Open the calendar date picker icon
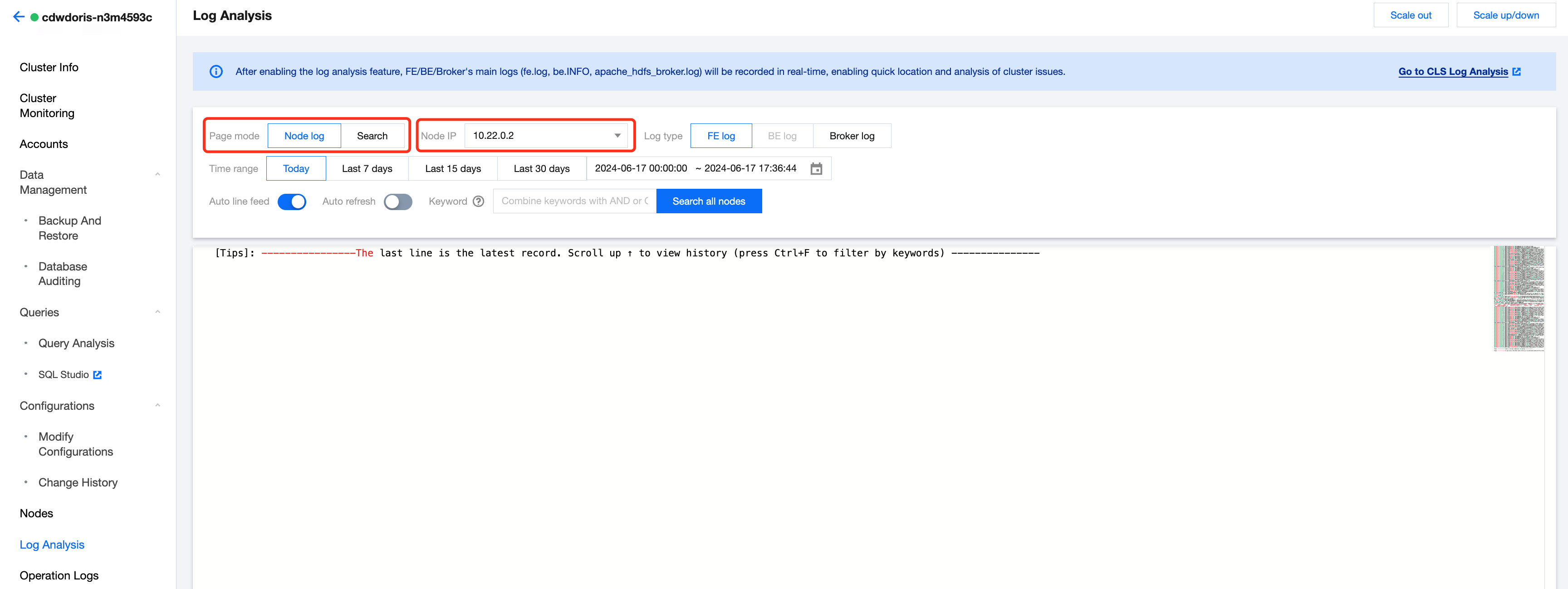This screenshot has height=589, width=1568. pos(816,169)
